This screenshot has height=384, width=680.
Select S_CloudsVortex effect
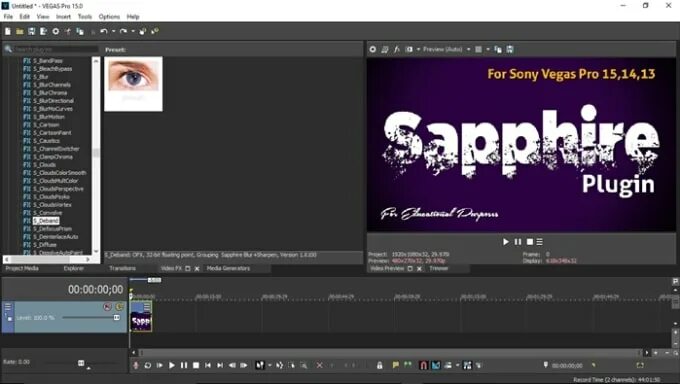[x=52, y=204]
